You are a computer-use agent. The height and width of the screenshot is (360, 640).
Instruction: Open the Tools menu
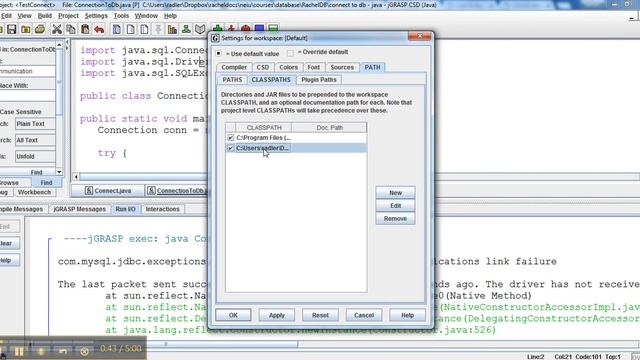pyautogui.click(x=121, y=16)
